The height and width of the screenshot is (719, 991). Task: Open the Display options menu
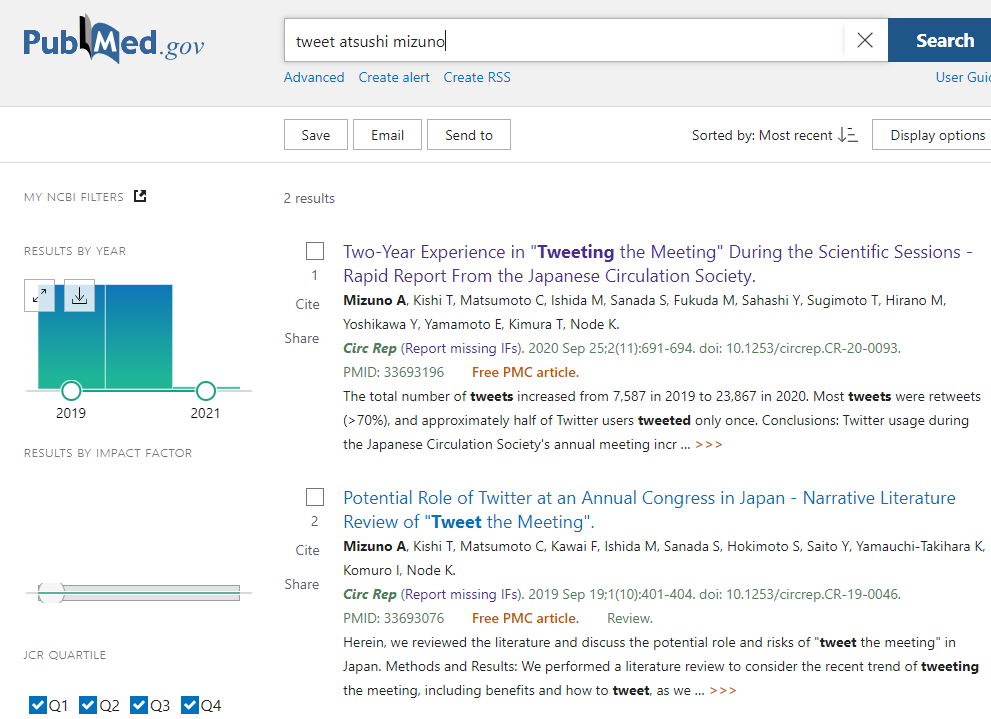934,135
